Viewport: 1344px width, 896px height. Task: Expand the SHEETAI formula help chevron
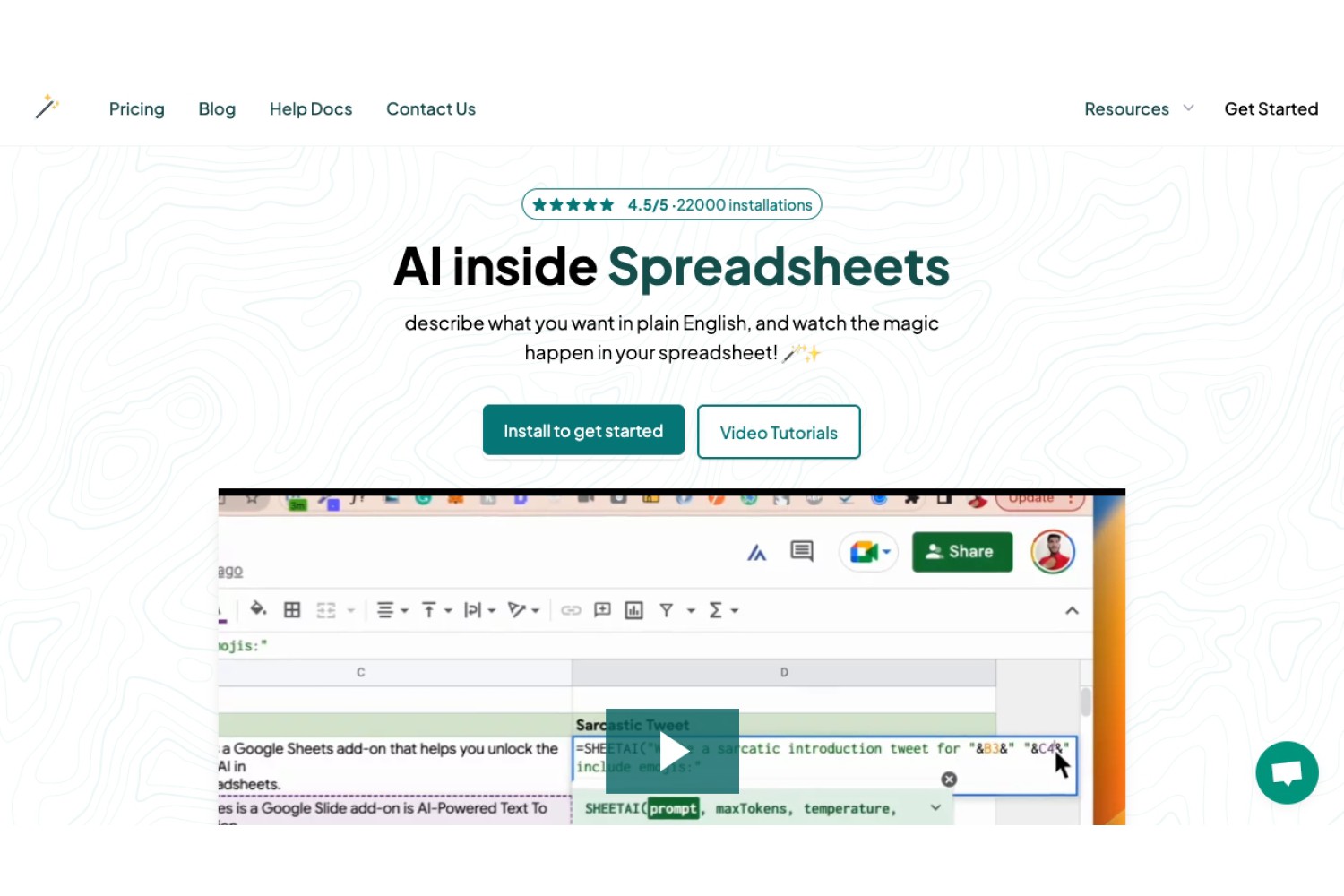935,807
